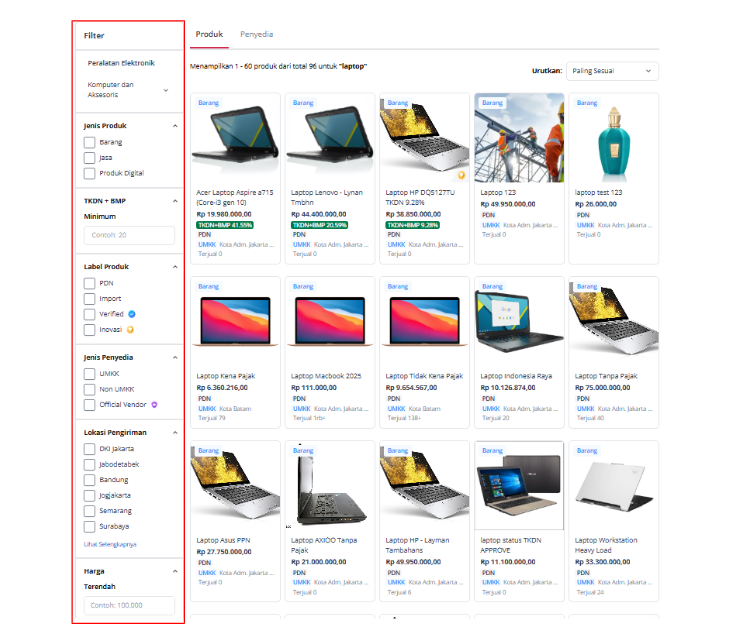
Task: Click the TKDN+BMP 41.55% badge
Action: (x=225, y=225)
